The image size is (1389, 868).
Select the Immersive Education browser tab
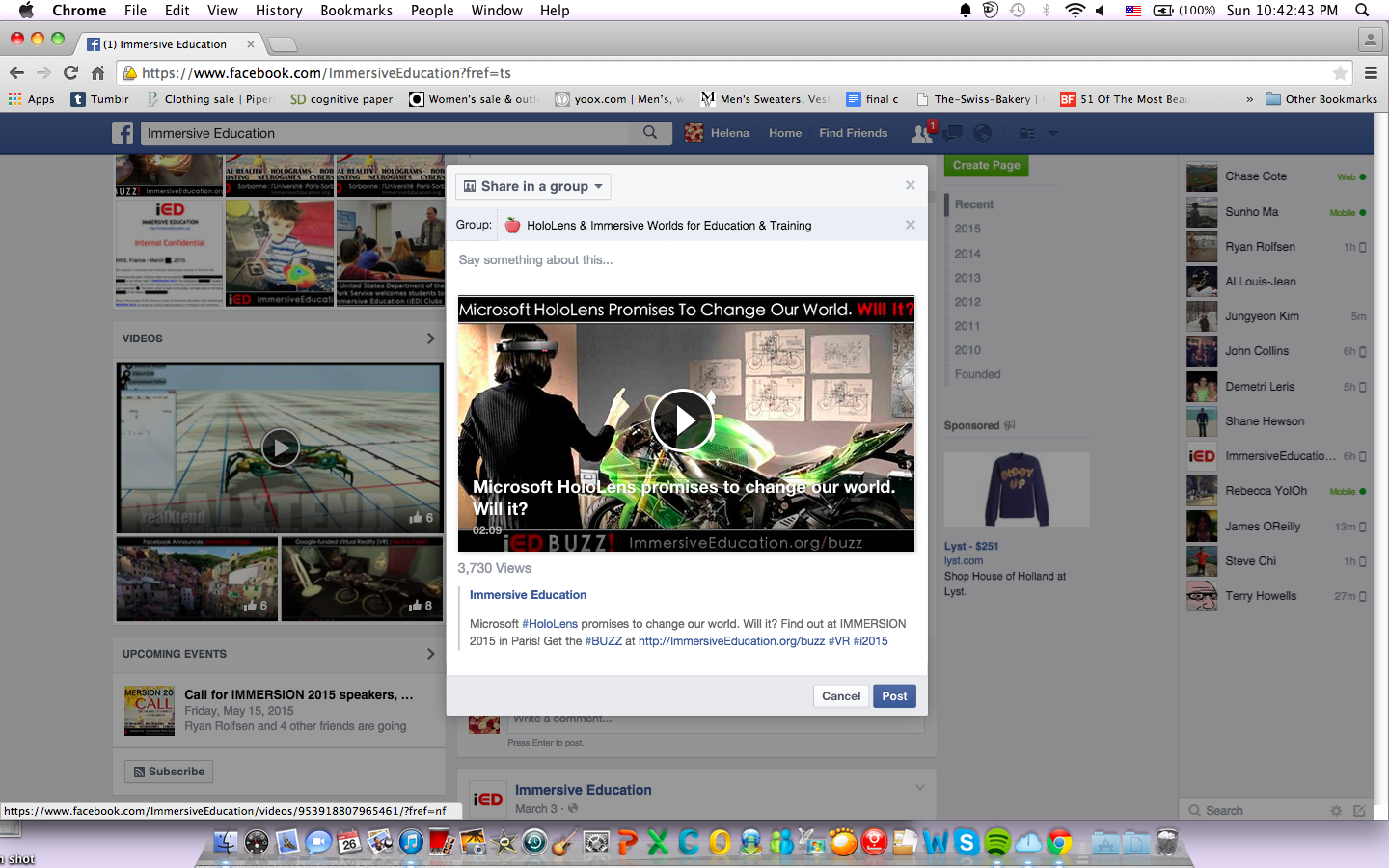(170, 44)
